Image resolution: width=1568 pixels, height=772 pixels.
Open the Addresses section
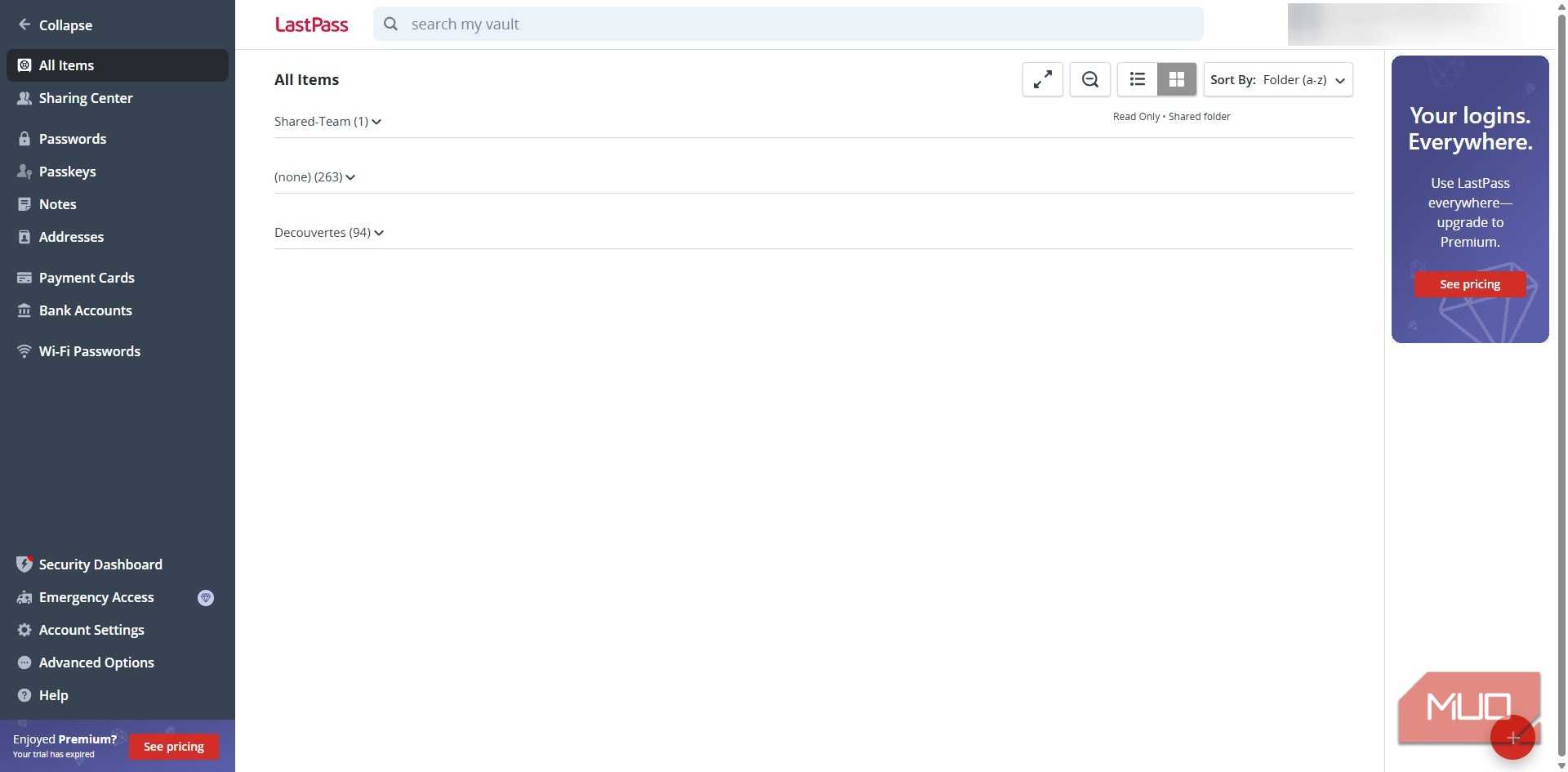118,237
